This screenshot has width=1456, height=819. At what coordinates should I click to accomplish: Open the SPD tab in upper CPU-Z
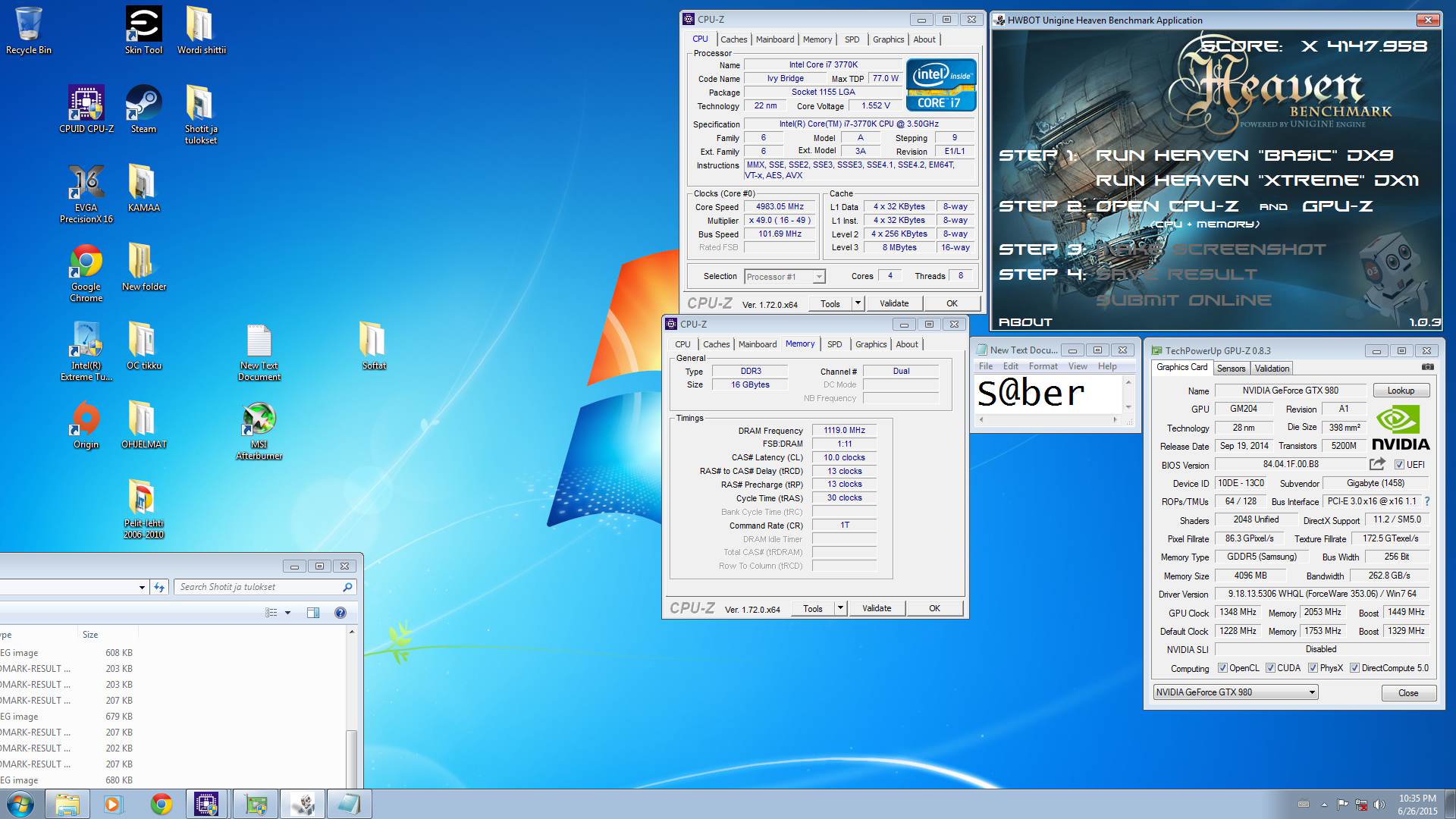point(852,39)
